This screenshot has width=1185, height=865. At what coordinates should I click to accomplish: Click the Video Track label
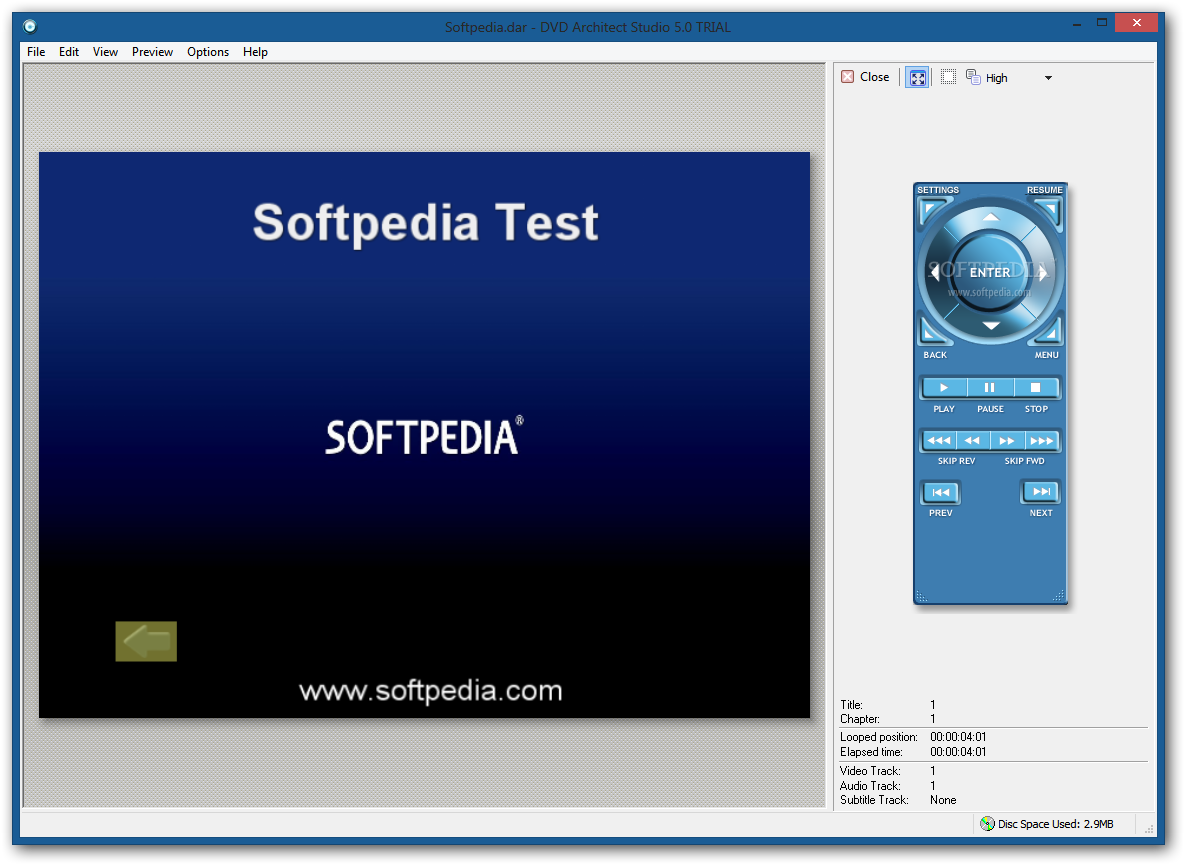pos(870,771)
